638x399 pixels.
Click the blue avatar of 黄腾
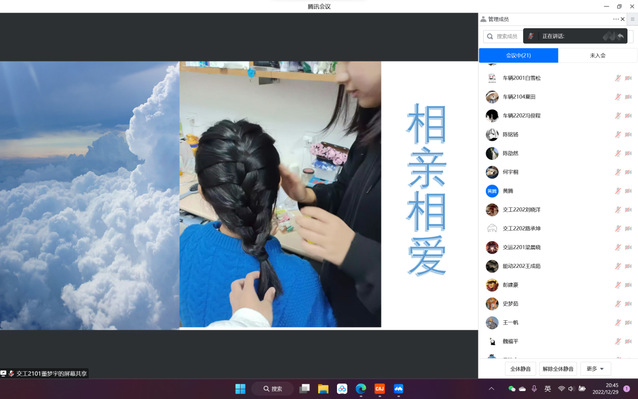coord(492,191)
